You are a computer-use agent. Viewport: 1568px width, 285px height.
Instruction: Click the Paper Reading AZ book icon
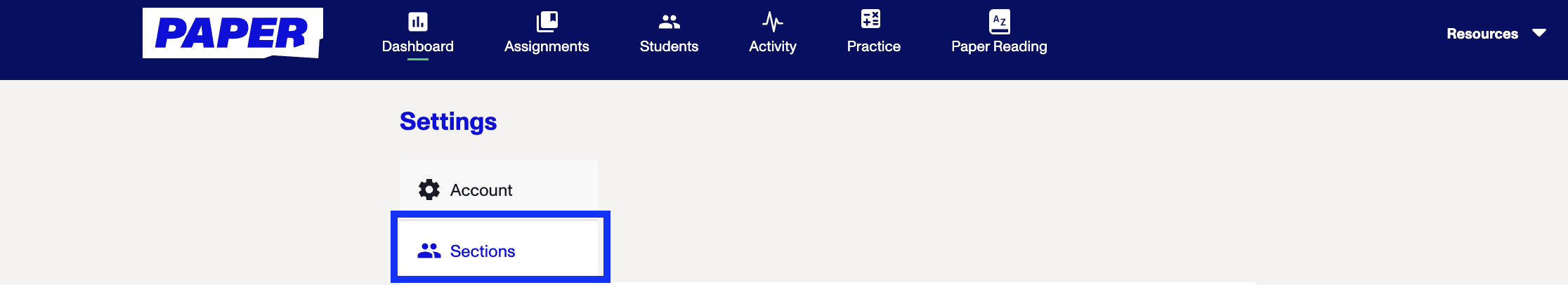pyautogui.click(x=1000, y=22)
